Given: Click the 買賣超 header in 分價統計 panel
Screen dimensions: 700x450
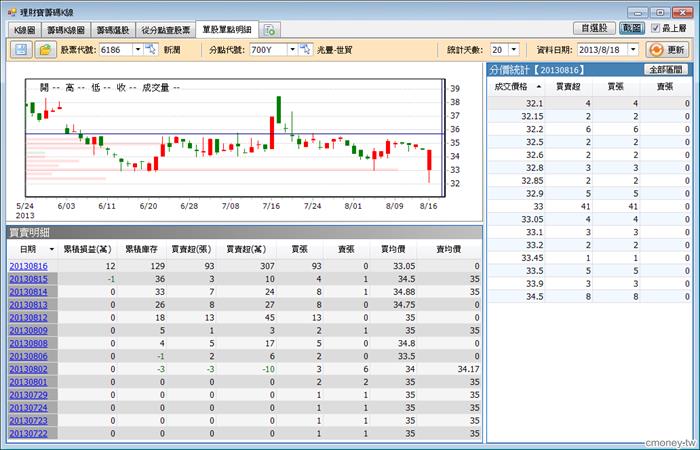Looking at the screenshot, I should pos(568,87).
